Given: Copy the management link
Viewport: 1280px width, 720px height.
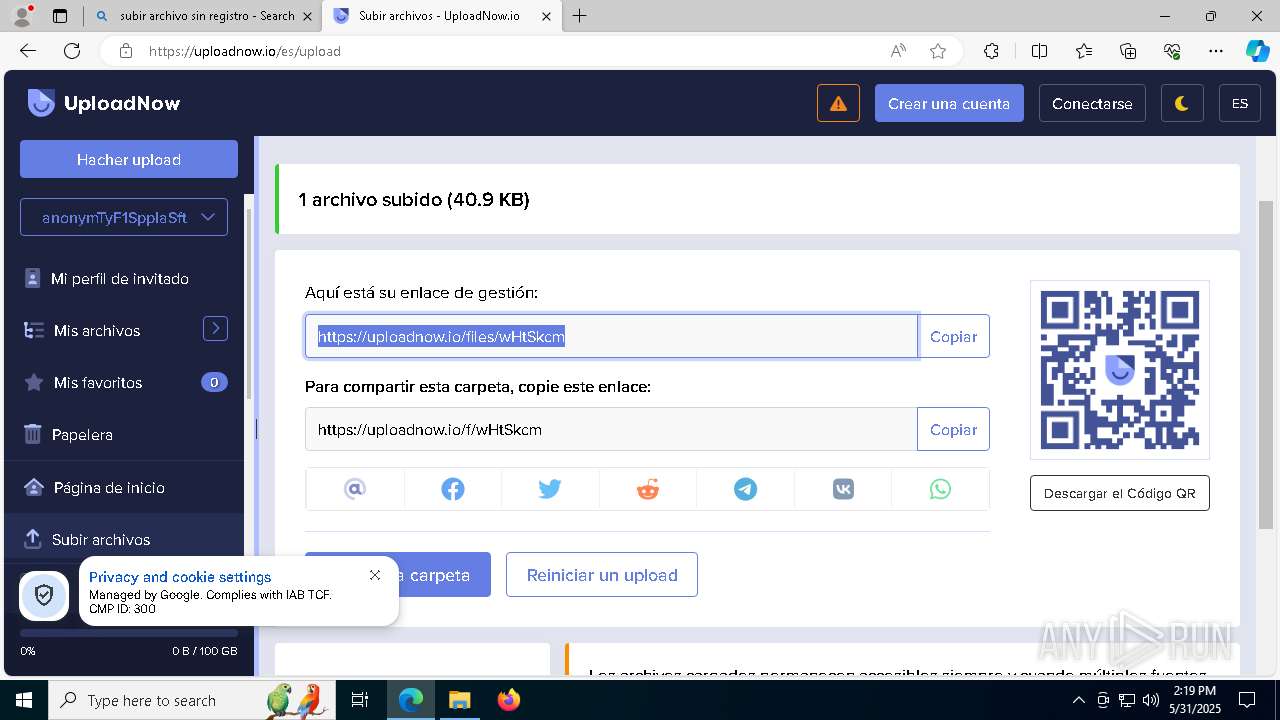Looking at the screenshot, I should click(953, 336).
